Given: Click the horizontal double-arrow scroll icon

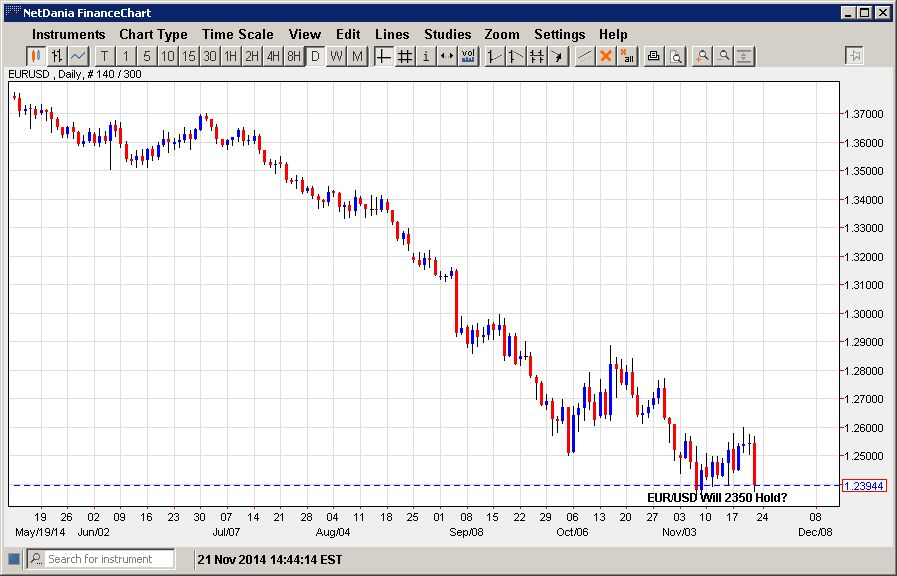Looking at the screenshot, I should tap(447, 56).
